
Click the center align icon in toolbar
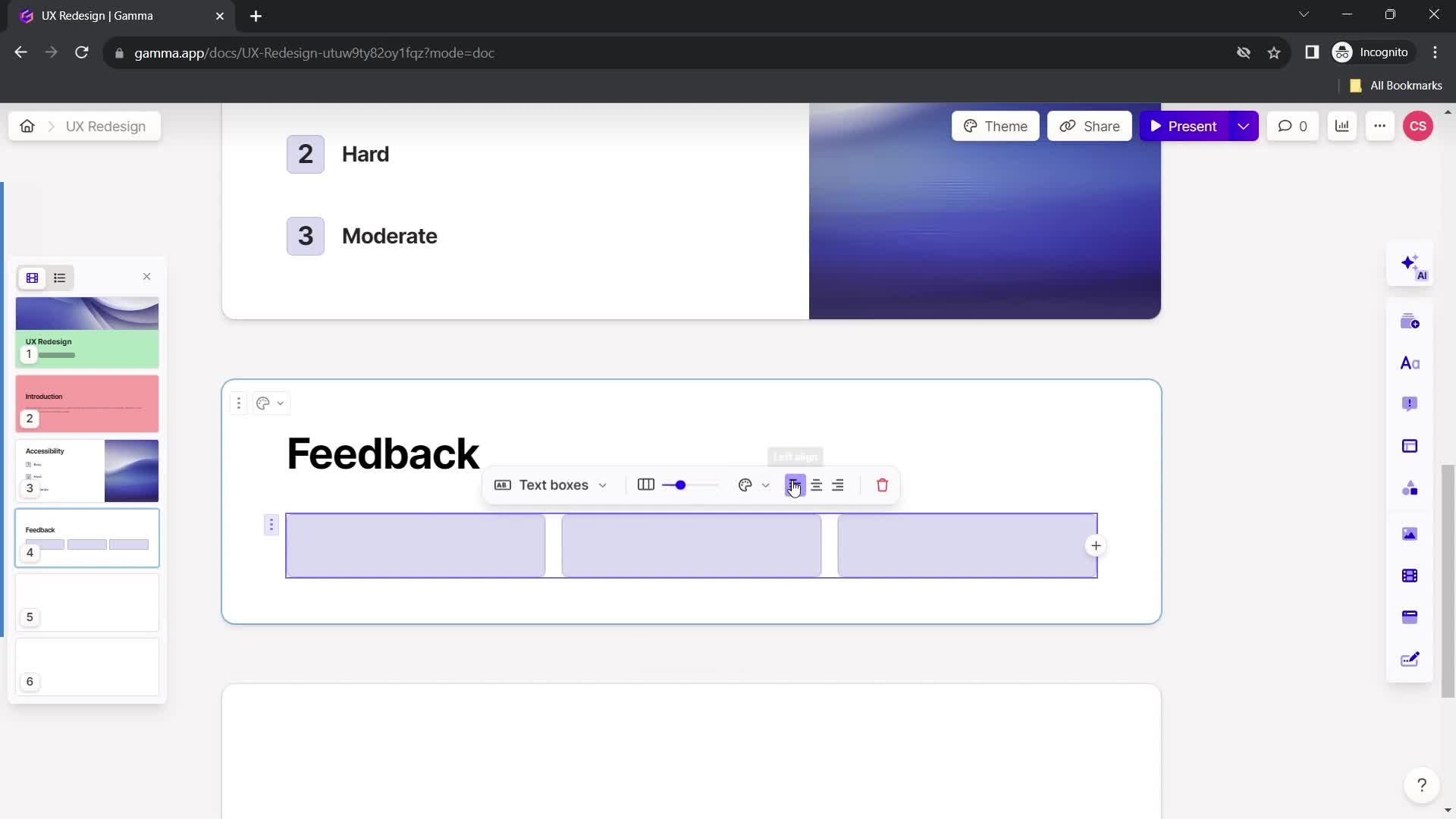point(816,485)
